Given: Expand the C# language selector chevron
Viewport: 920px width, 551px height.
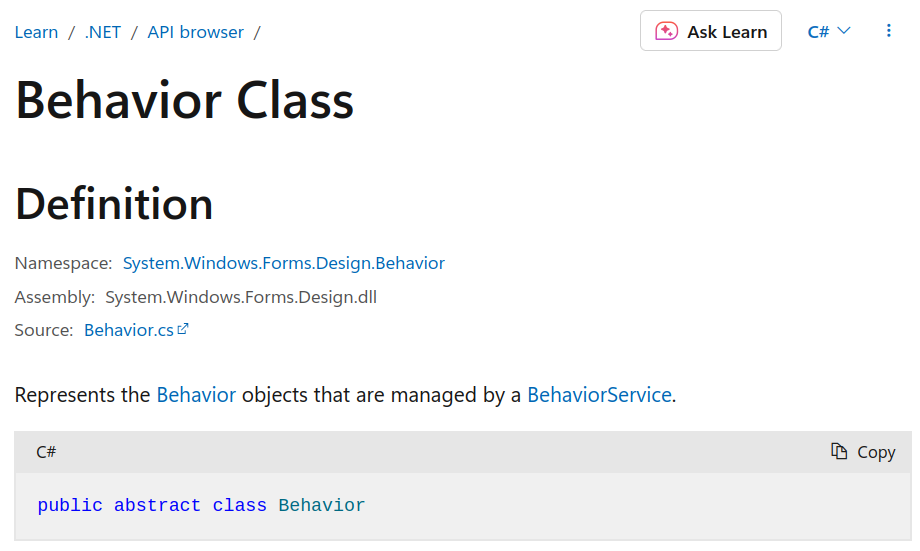Looking at the screenshot, I should pyautogui.click(x=844, y=31).
